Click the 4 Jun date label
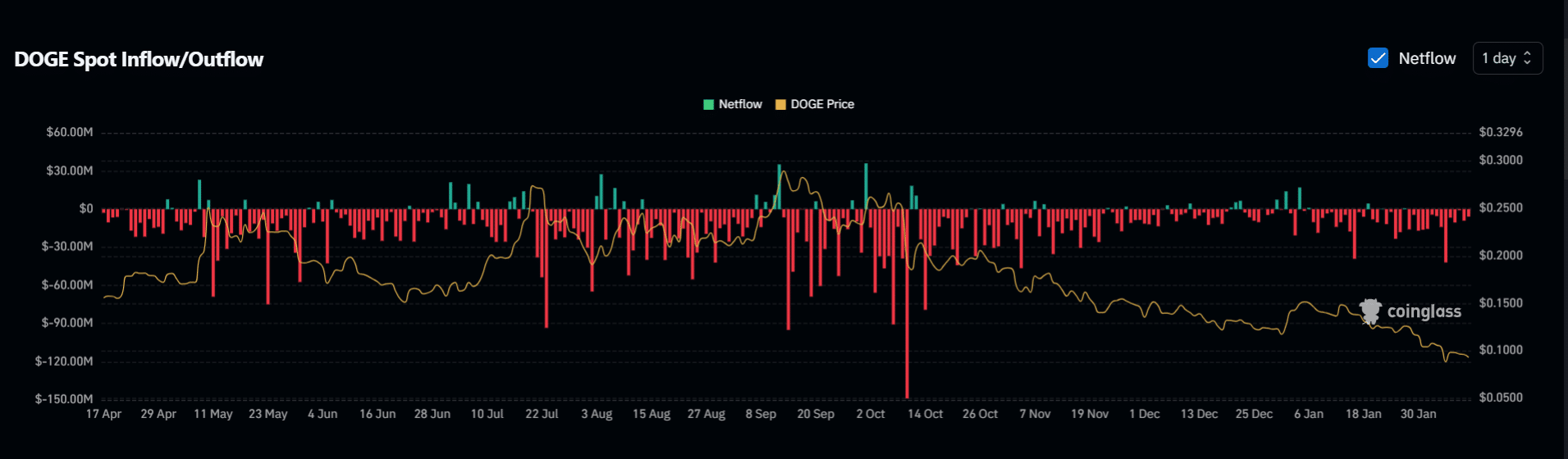Screen dimensions: 1568x459 [x=322, y=414]
